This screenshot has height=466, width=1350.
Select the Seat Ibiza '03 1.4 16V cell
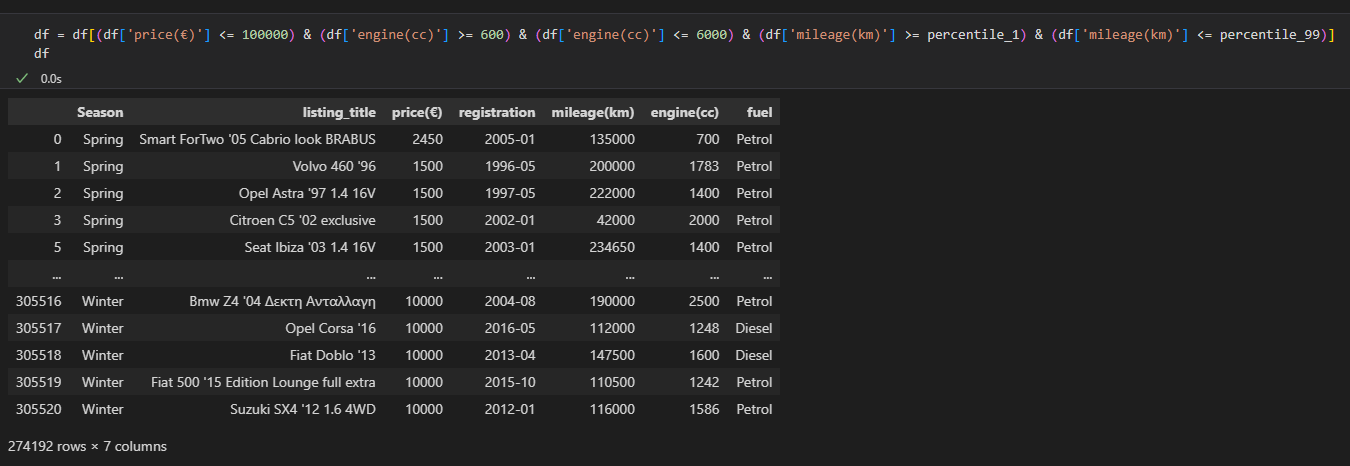pos(310,247)
